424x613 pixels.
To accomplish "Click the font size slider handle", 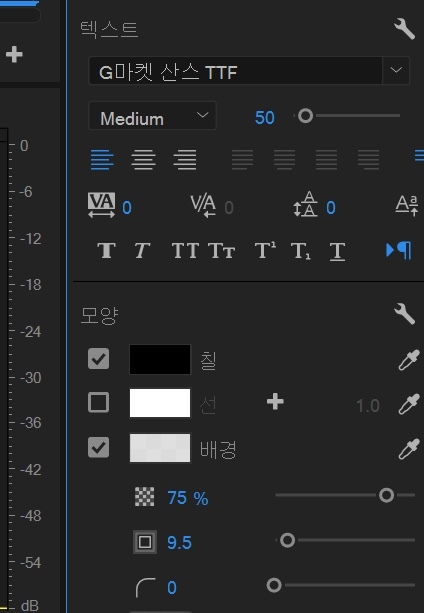I will (x=306, y=116).
